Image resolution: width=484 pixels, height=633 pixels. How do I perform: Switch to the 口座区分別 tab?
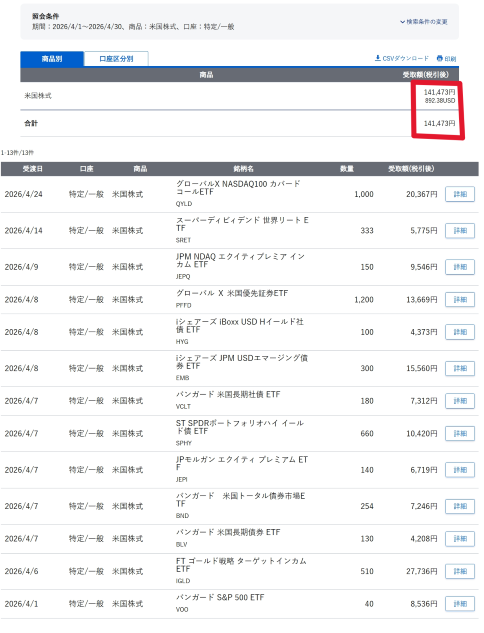[x=116, y=59]
